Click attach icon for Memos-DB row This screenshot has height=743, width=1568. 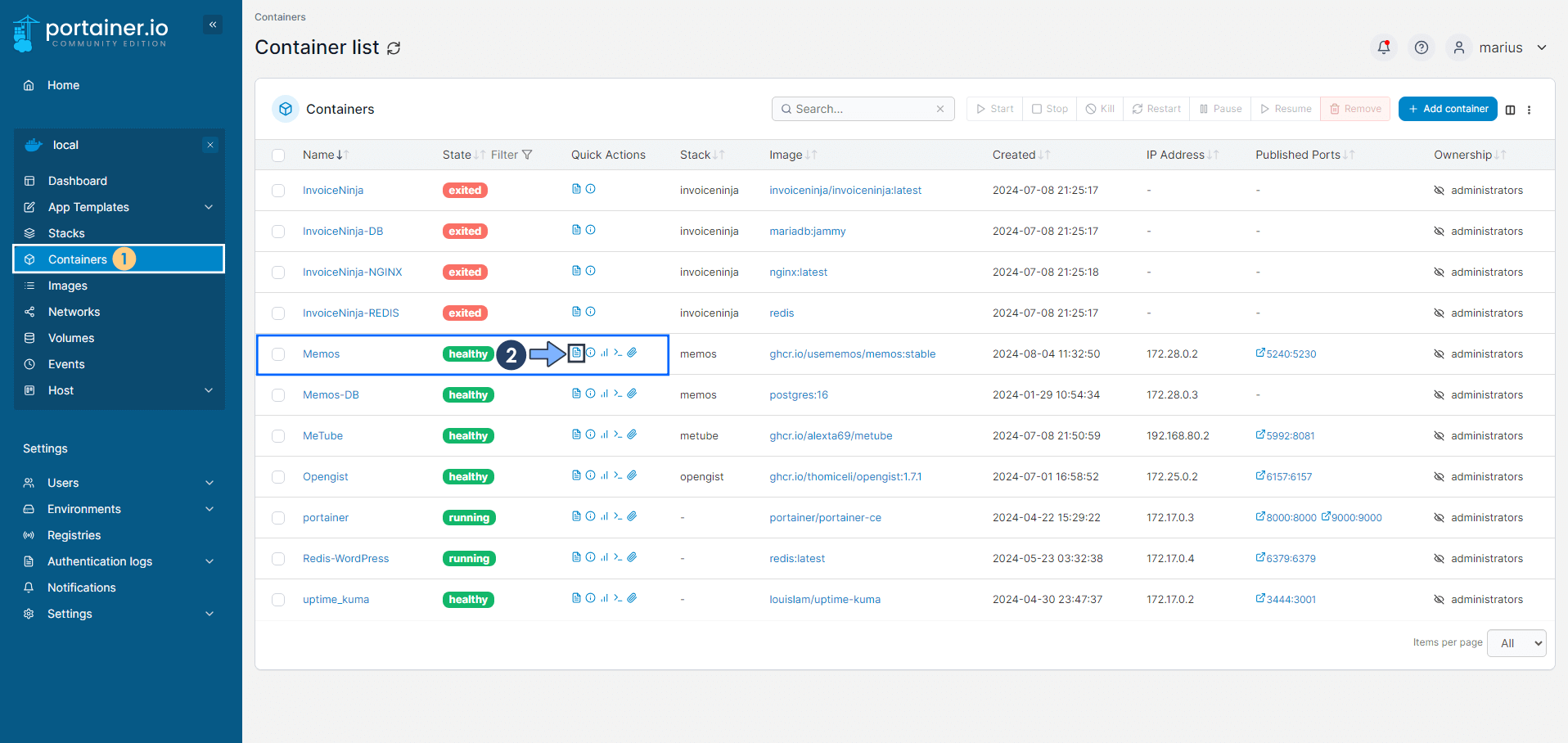click(x=632, y=394)
